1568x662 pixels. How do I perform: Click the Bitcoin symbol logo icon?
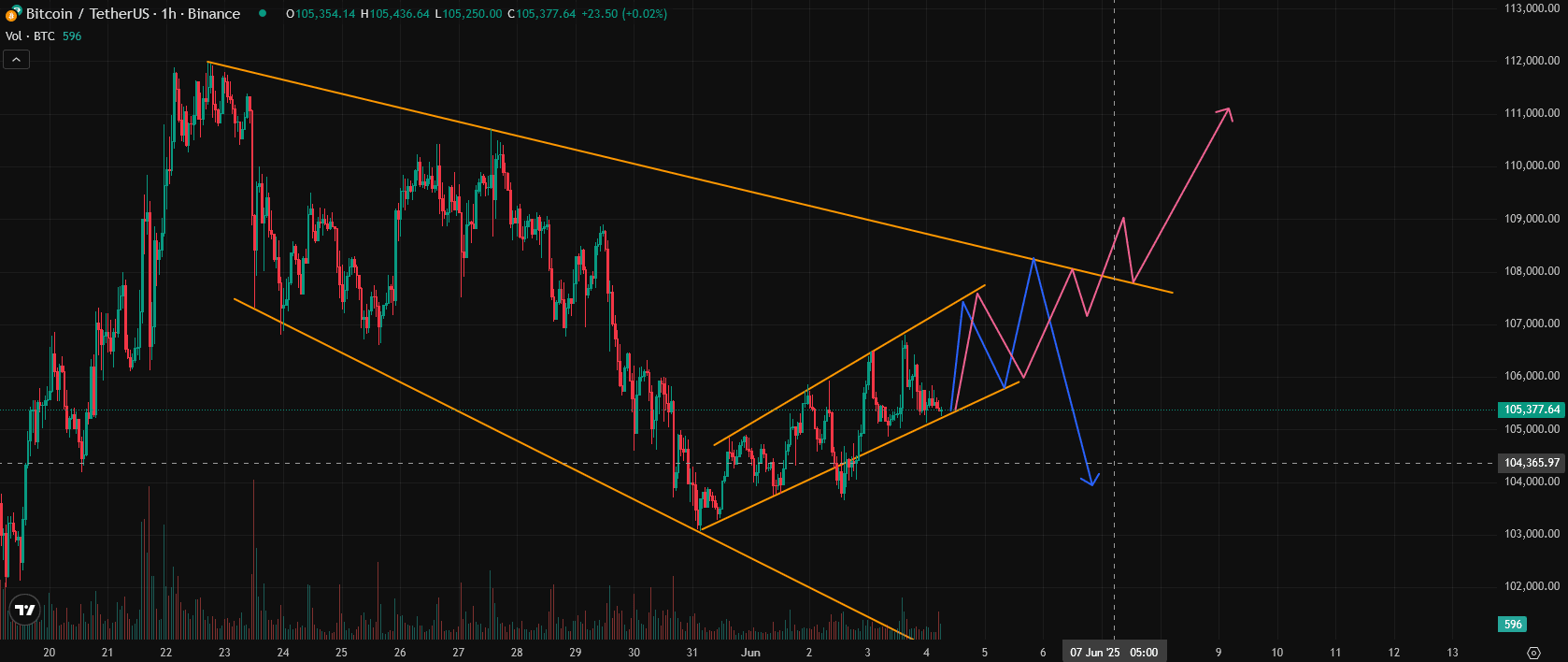click(13, 14)
